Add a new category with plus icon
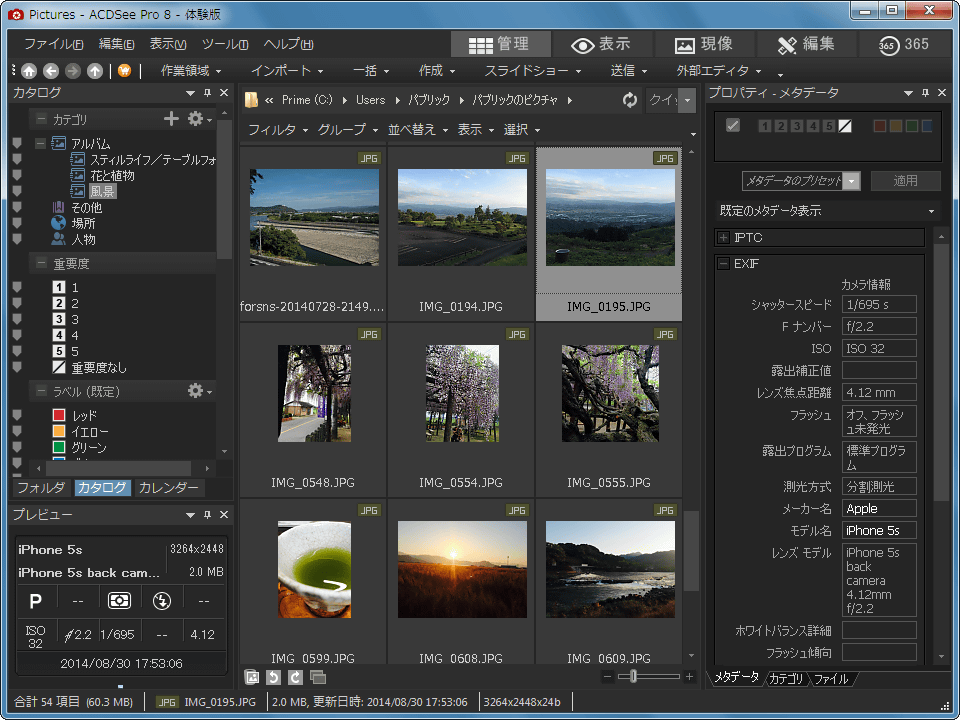The image size is (960, 720). [x=171, y=119]
